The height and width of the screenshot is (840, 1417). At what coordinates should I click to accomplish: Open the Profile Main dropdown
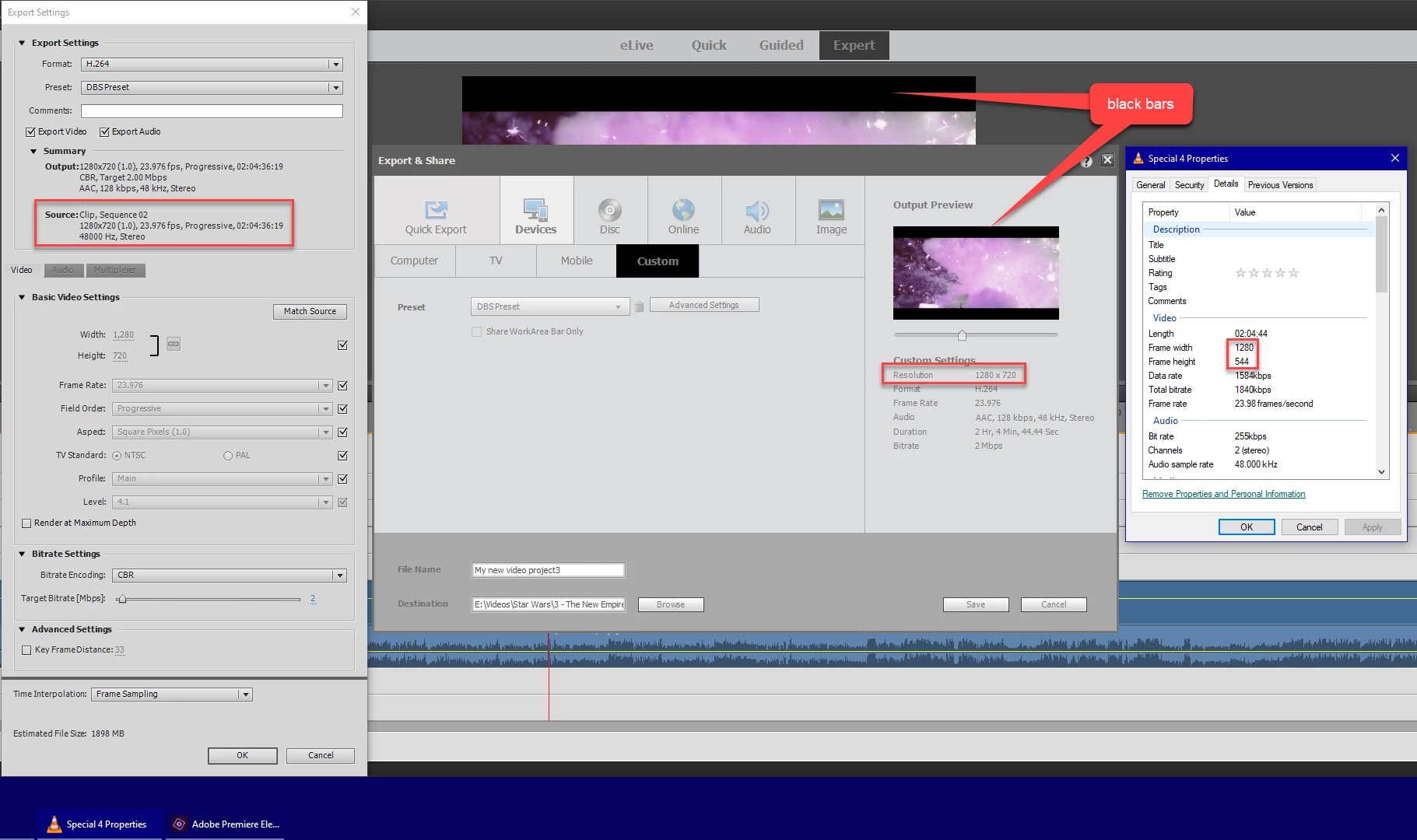coord(222,479)
